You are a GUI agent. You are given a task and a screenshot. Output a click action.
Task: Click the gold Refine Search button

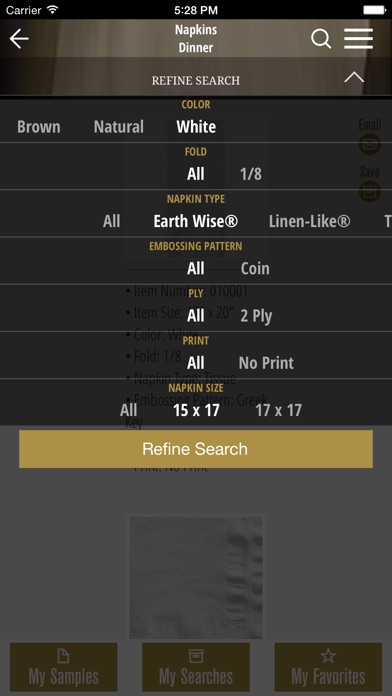(196, 449)
